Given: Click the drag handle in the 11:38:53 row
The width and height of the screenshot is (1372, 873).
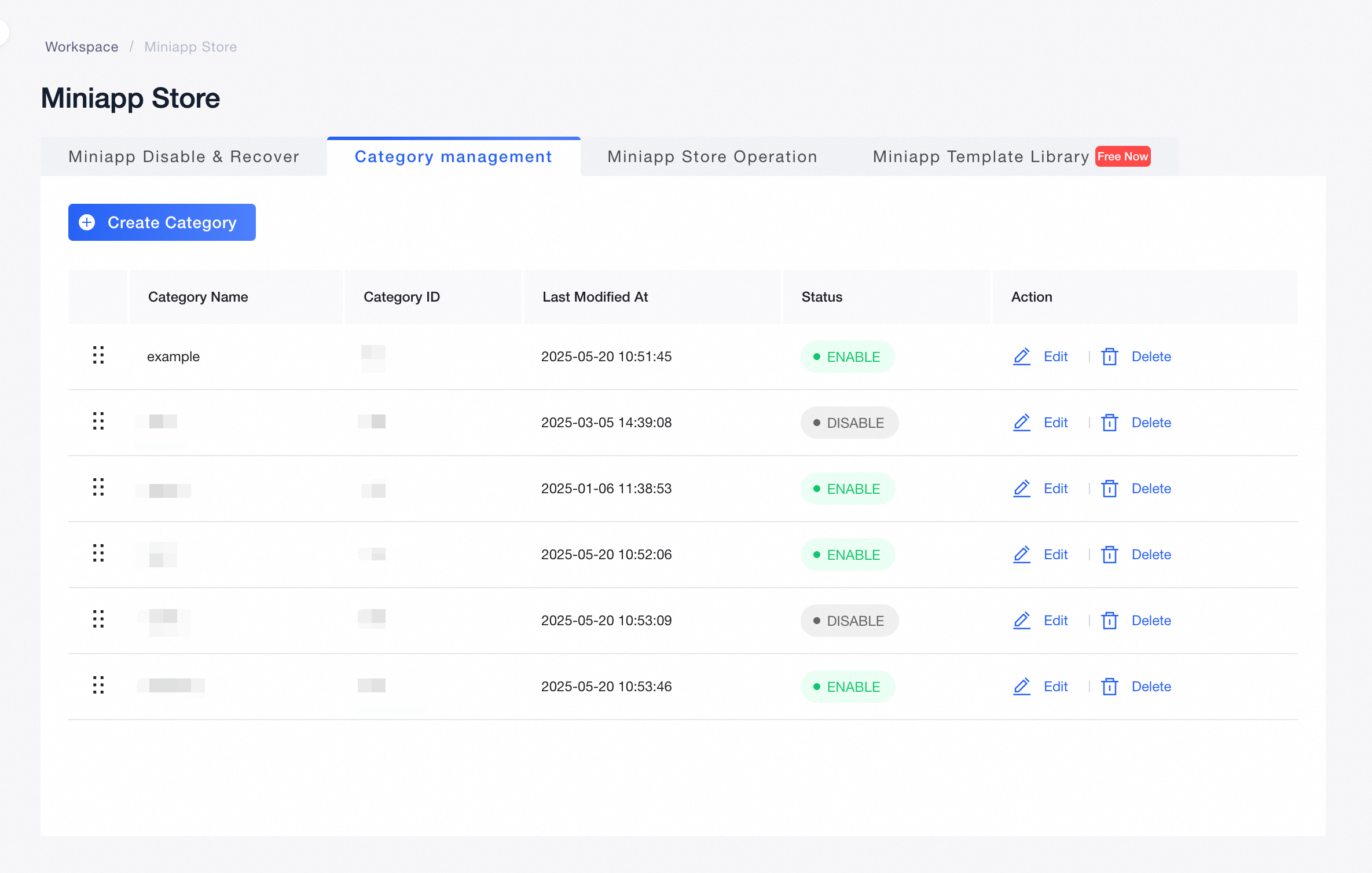Looking at the screenshot, I should click(x=98, y=487).
